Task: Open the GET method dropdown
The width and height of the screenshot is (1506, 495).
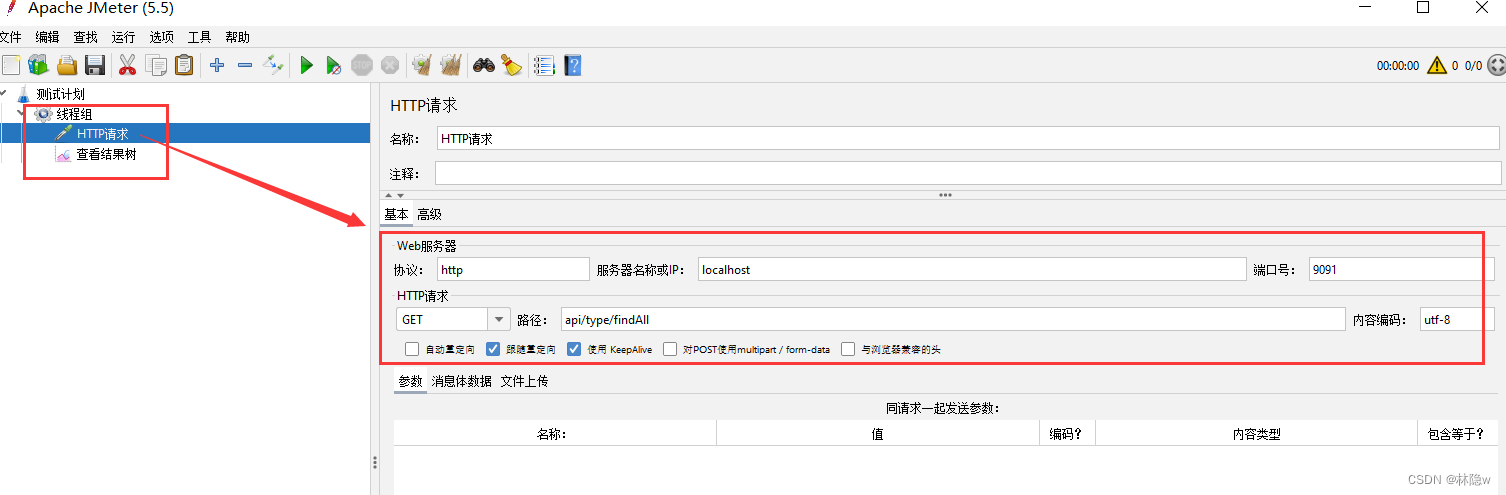Action: pyautogui.click(x=499, y=319)
